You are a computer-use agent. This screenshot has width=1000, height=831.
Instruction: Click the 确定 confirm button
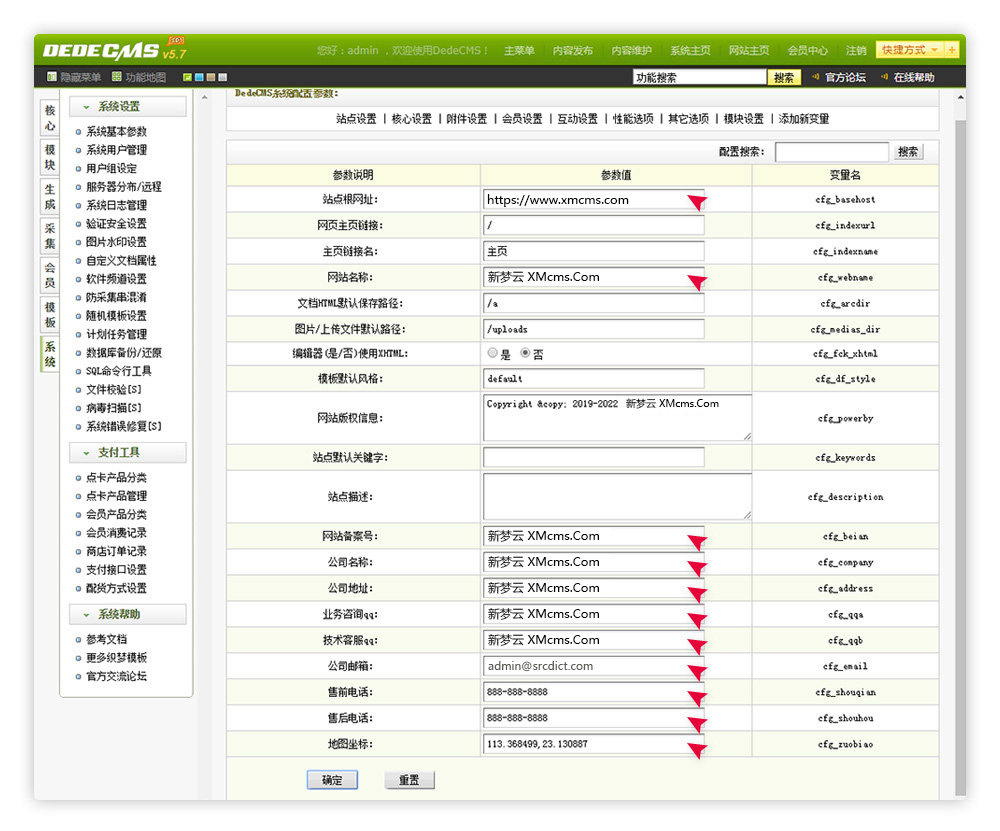332,779
